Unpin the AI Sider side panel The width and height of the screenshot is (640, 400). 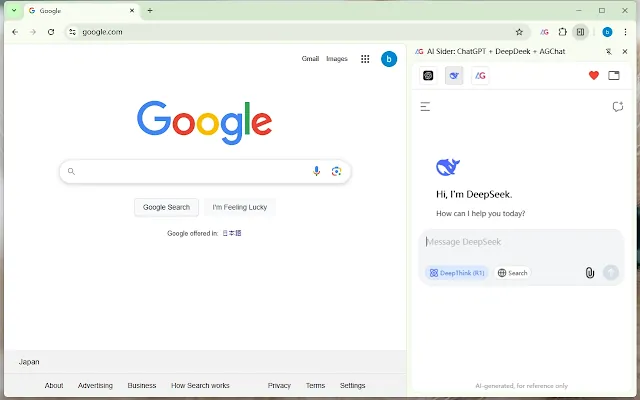(x=609, y=51)
